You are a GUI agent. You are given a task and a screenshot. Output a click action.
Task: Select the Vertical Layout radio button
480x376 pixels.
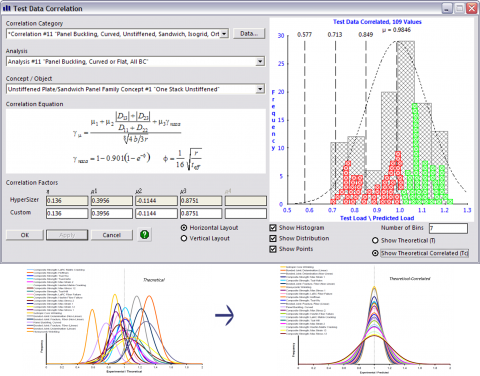tap(184, 238)
